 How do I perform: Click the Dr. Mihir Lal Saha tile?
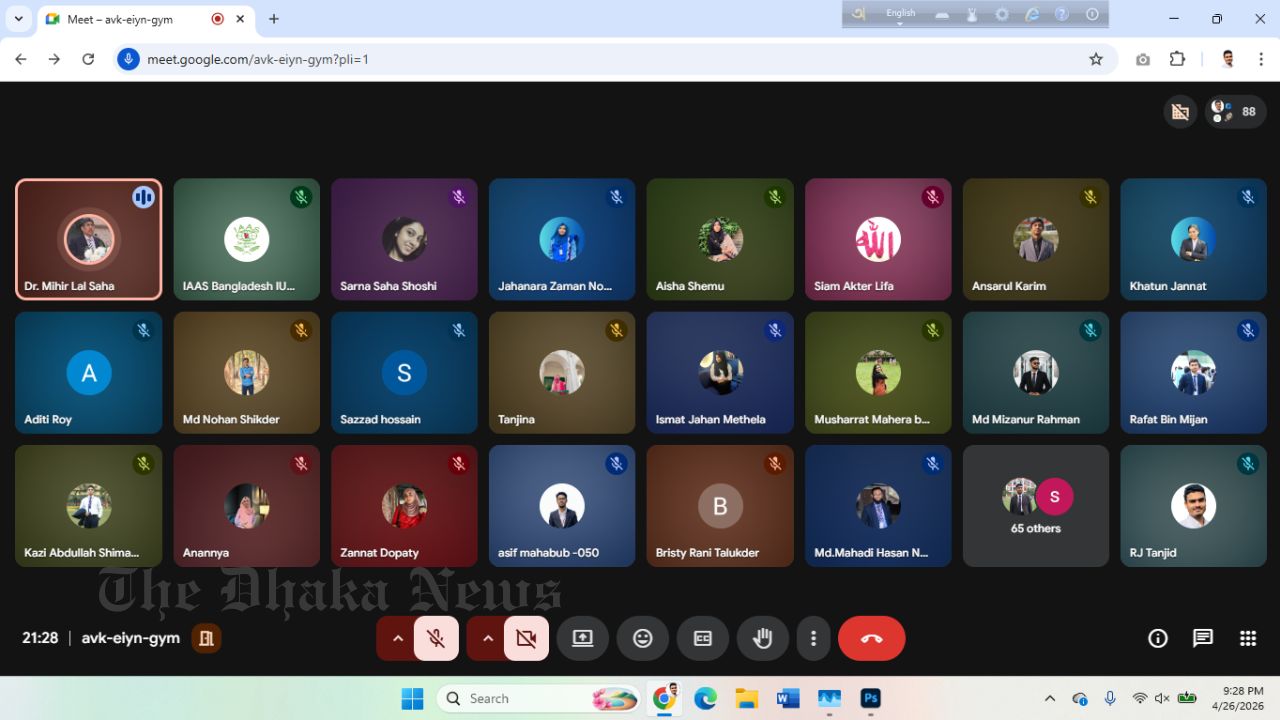[x=89, y=240]
